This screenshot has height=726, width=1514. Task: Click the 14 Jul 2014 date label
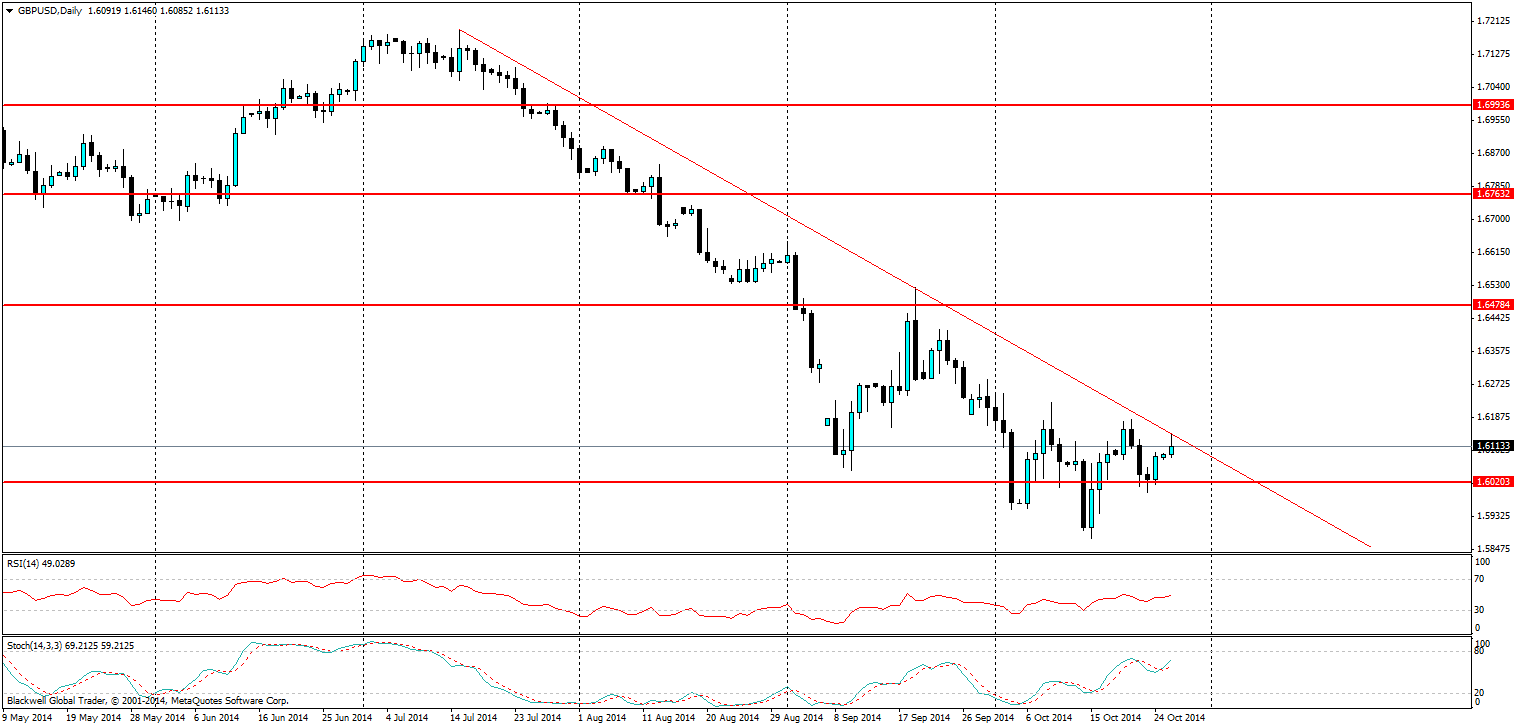[474, 717]
